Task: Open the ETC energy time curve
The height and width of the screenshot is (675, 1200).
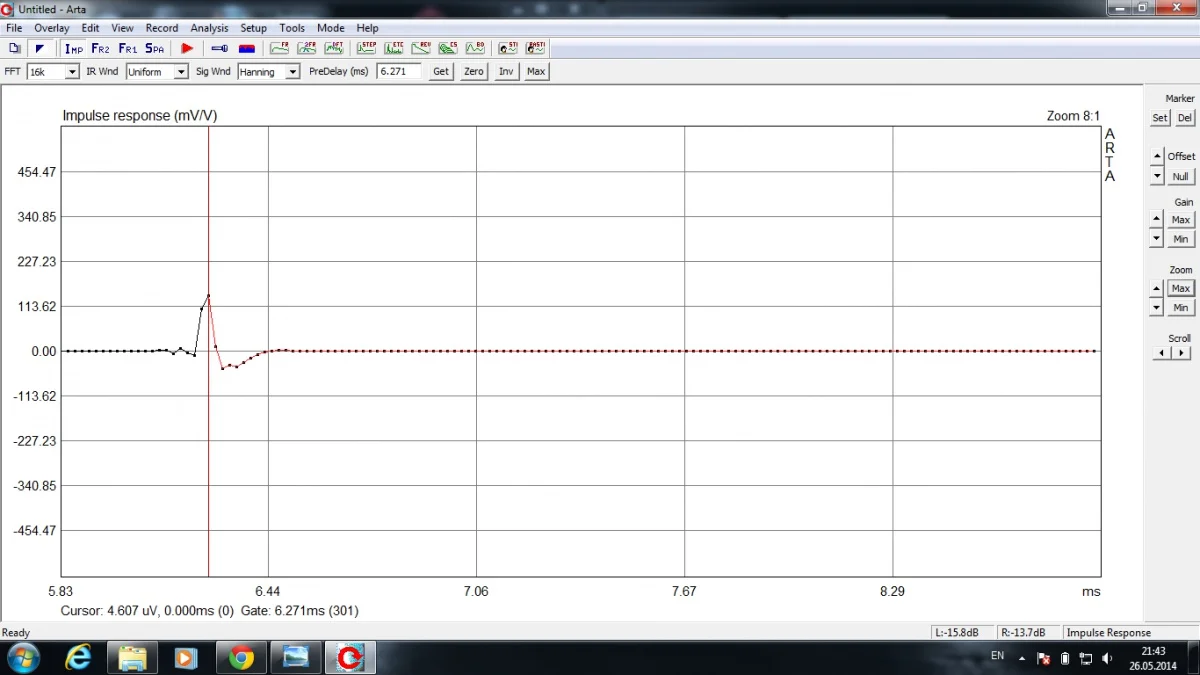Action: coord(394,47)
